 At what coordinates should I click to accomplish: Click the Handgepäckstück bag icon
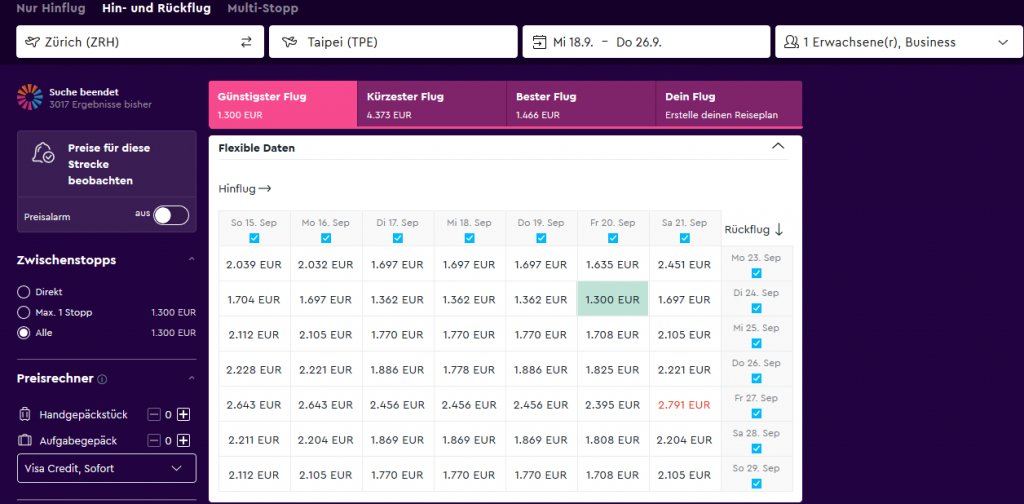coord(25,415)
